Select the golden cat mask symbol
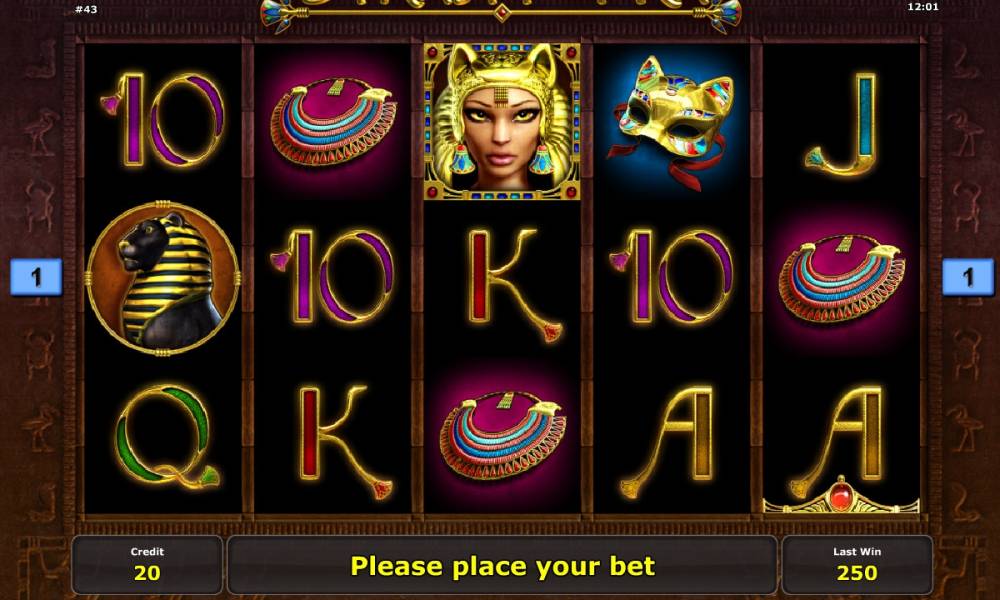1000x600 pixels. pos(672,121)
